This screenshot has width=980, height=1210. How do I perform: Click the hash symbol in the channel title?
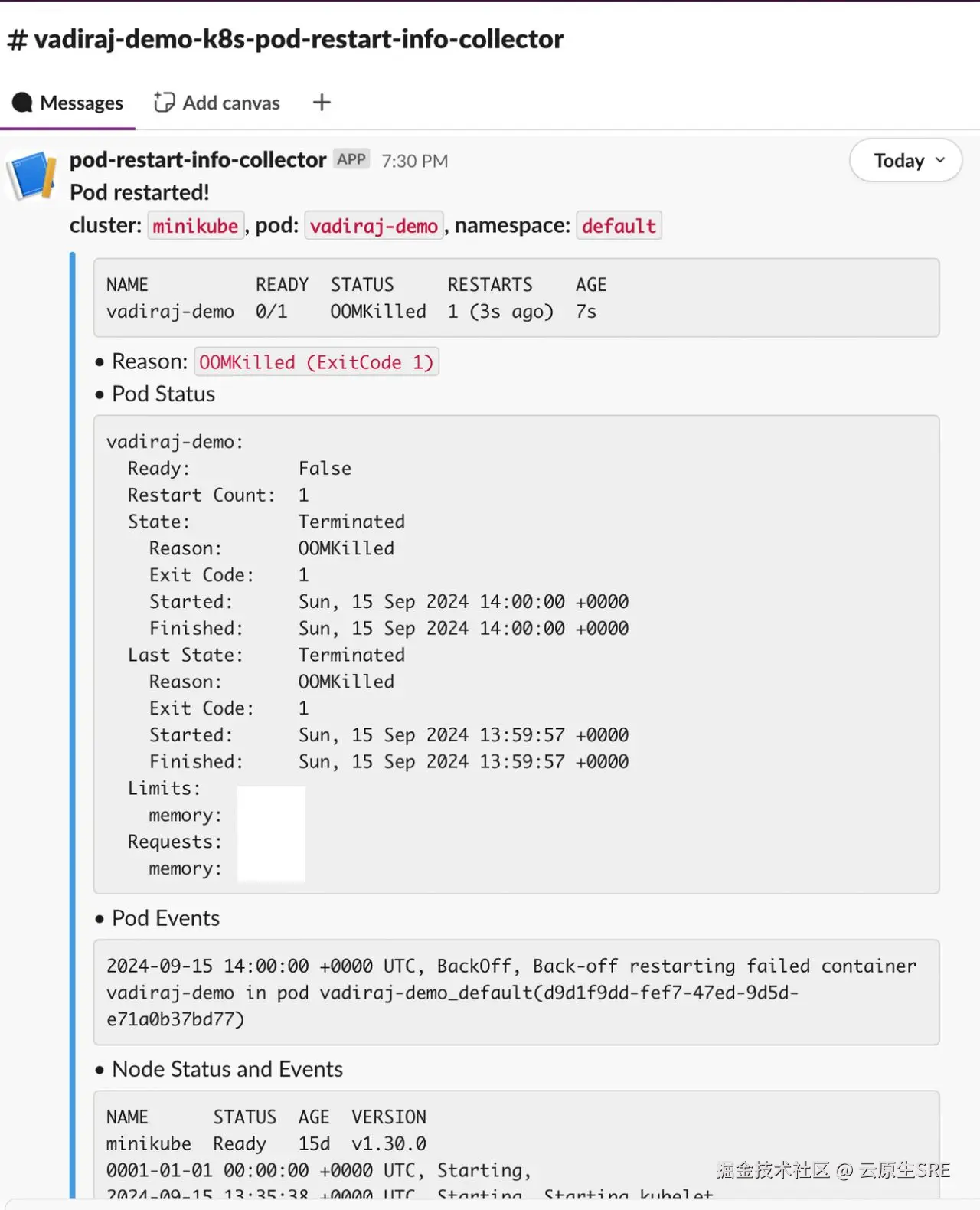tap(17, 40)
